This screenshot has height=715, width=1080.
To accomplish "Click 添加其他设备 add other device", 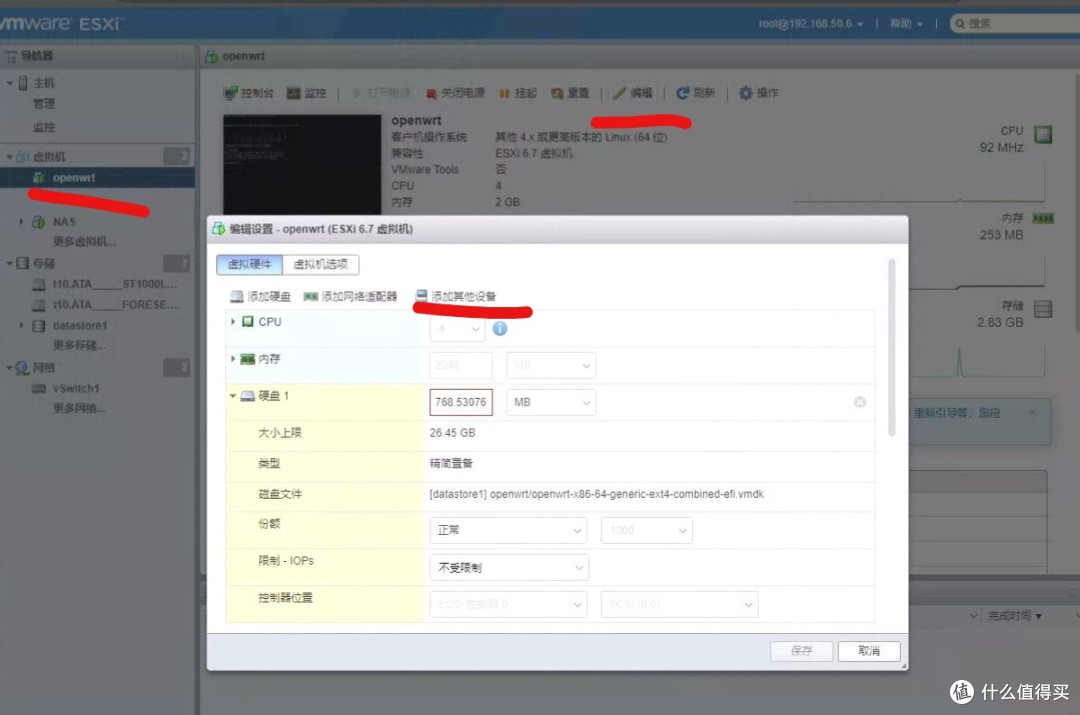I will pyautogui.click(x=455, y=296).
